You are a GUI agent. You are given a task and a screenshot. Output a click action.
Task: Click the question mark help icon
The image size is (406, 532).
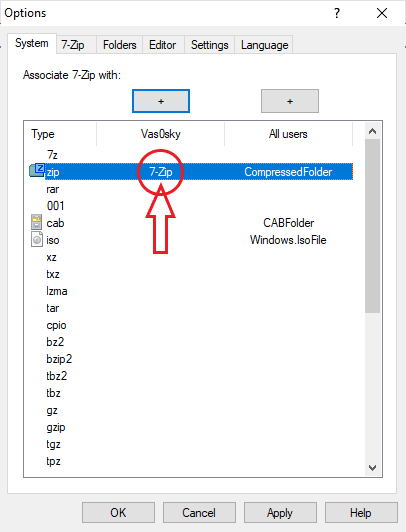pos(336,13)
